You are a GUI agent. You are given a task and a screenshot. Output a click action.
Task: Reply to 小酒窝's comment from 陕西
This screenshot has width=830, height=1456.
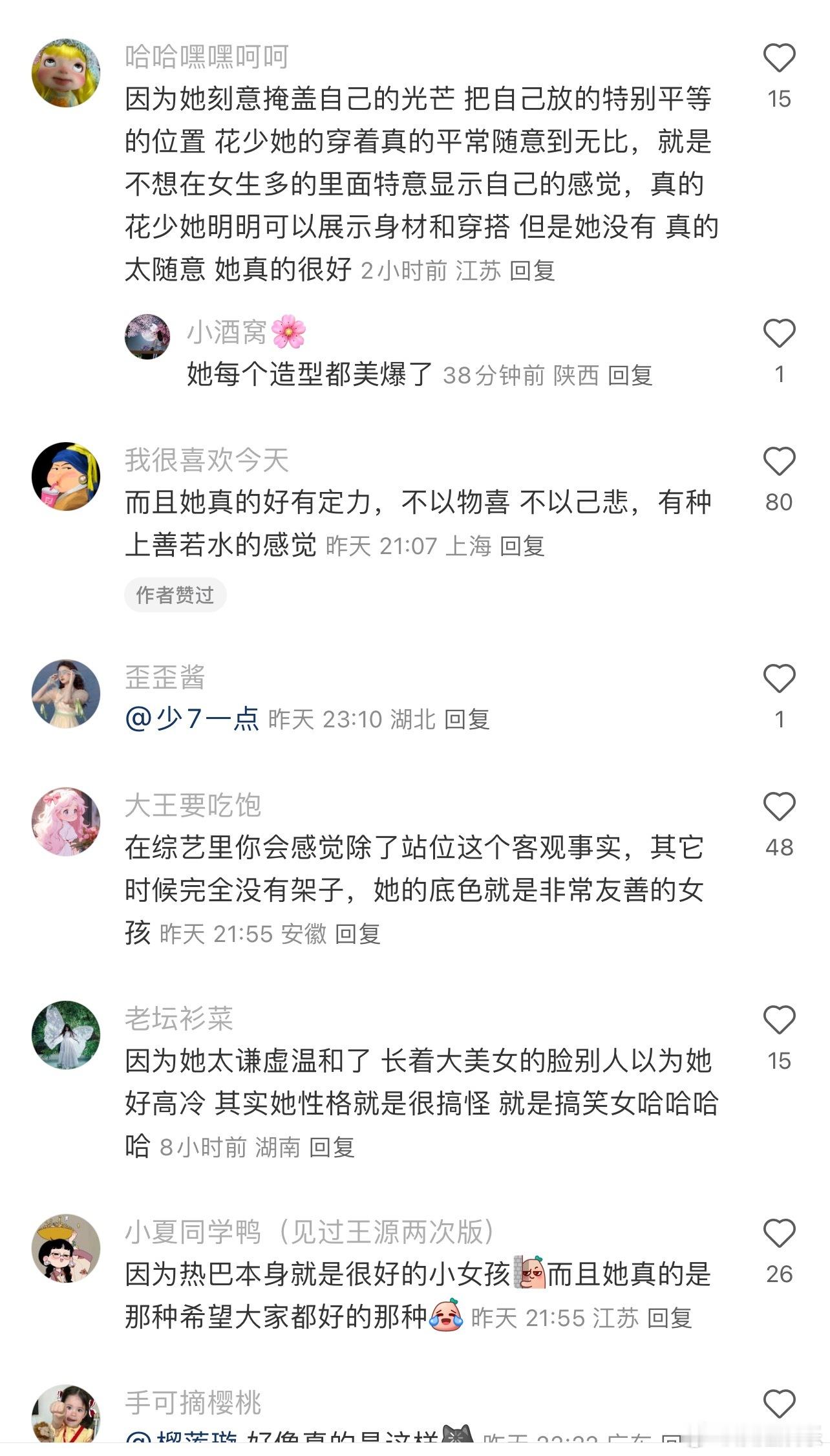pyautogui.click(x=630, y=376)
